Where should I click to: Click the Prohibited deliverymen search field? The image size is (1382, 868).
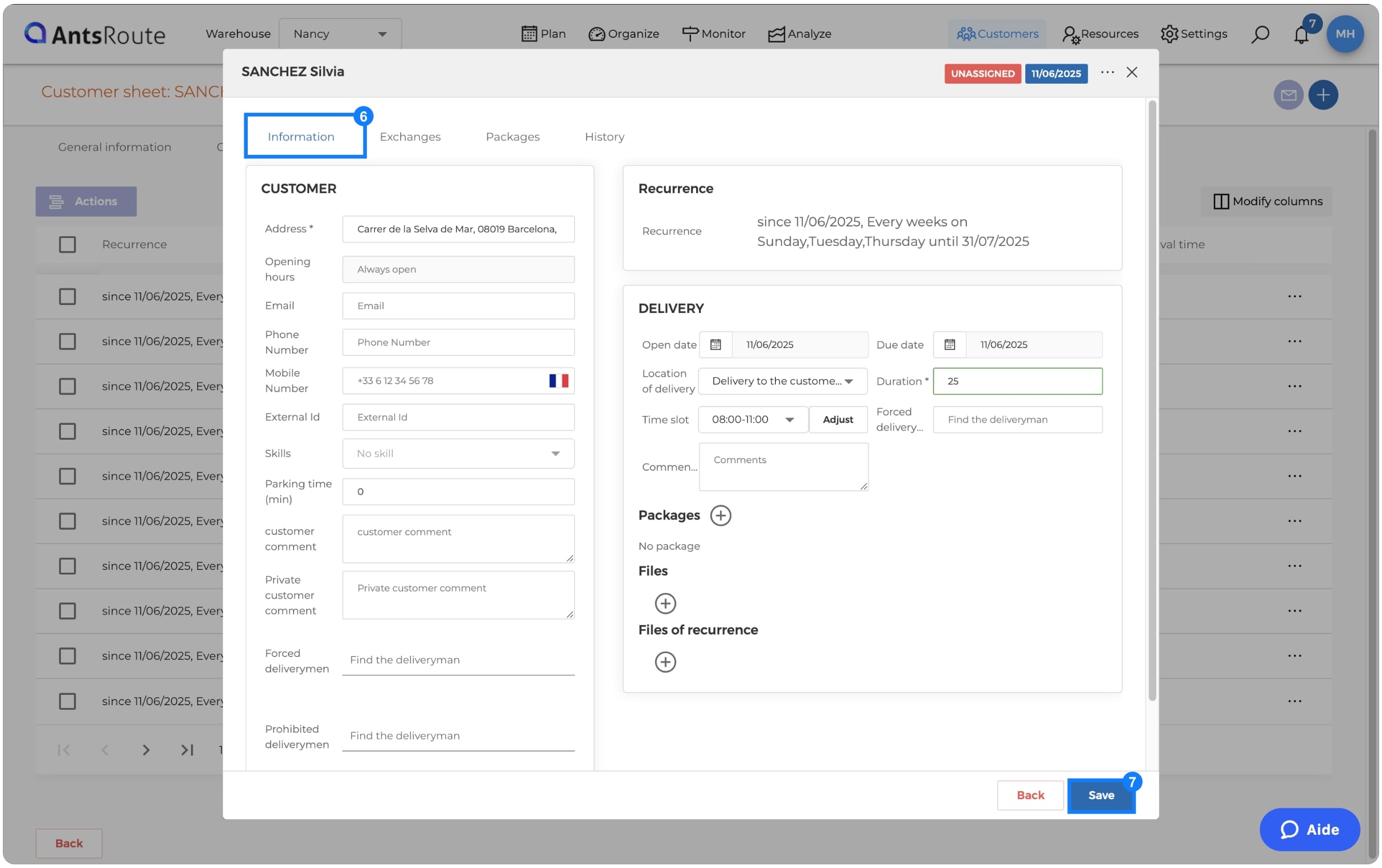click(458, 736)
